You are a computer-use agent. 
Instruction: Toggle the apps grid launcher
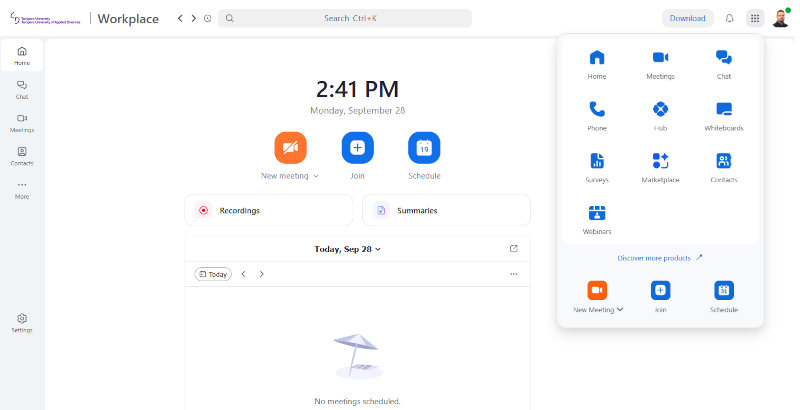point(755,18)
